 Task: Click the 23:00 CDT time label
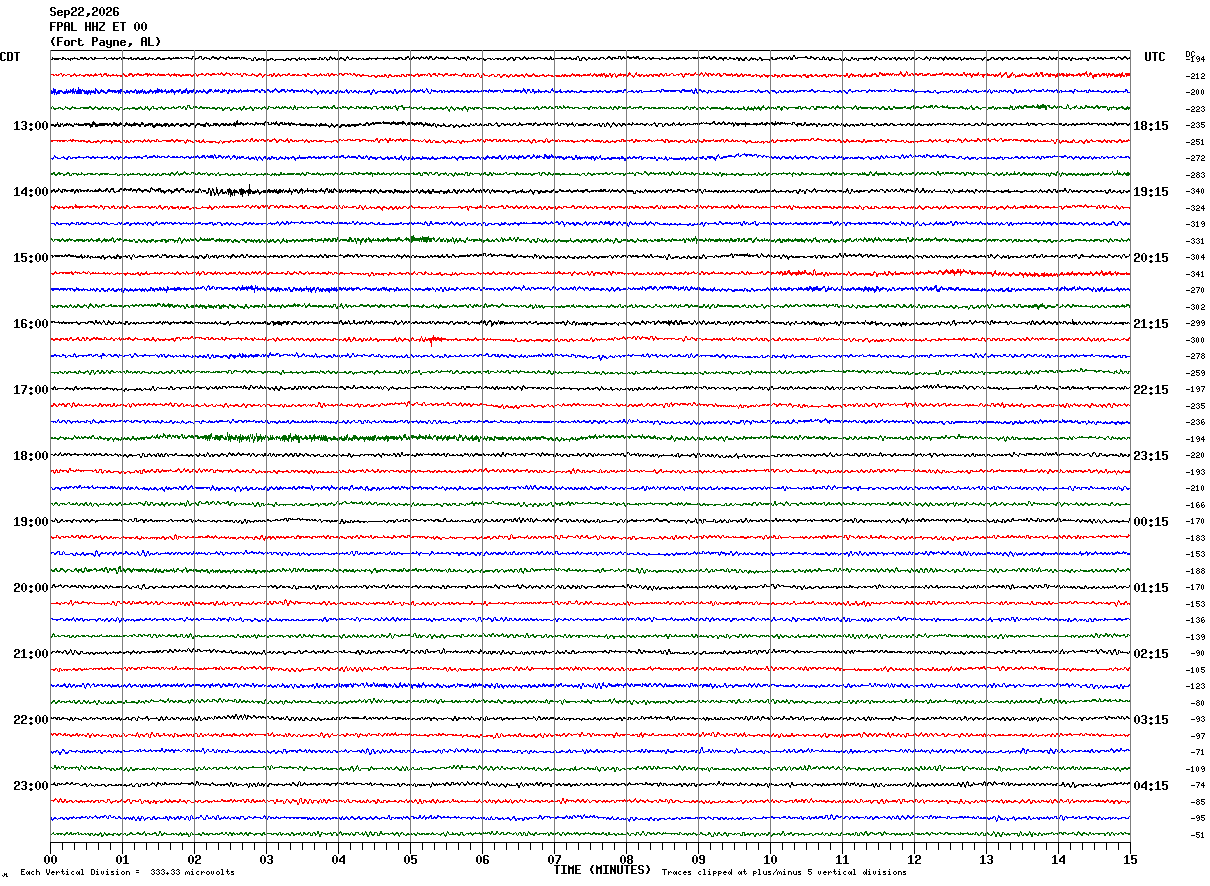pyautogui.click(x=30, y=786)
